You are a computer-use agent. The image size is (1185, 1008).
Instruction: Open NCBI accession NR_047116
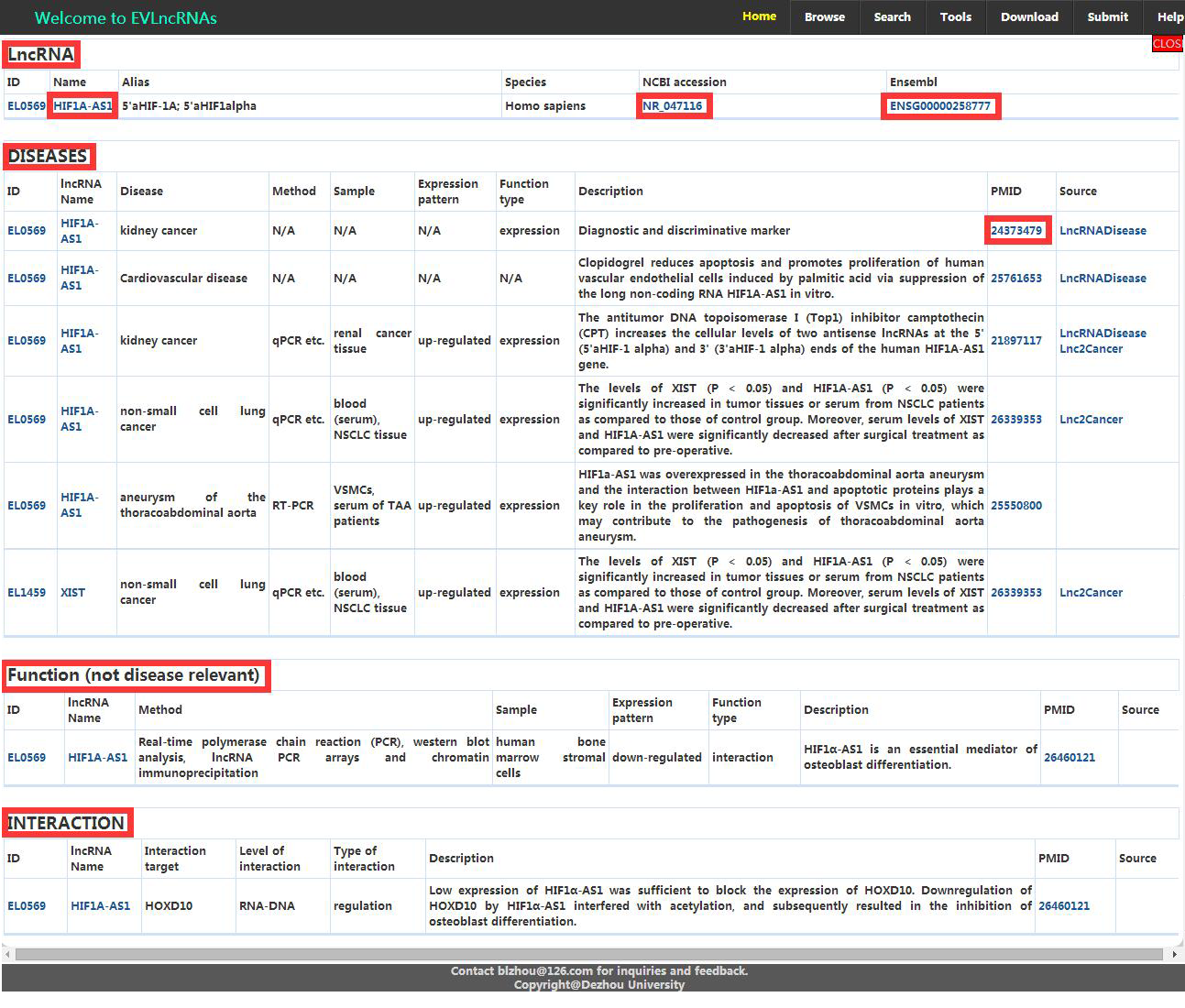(x=673, y=105)
